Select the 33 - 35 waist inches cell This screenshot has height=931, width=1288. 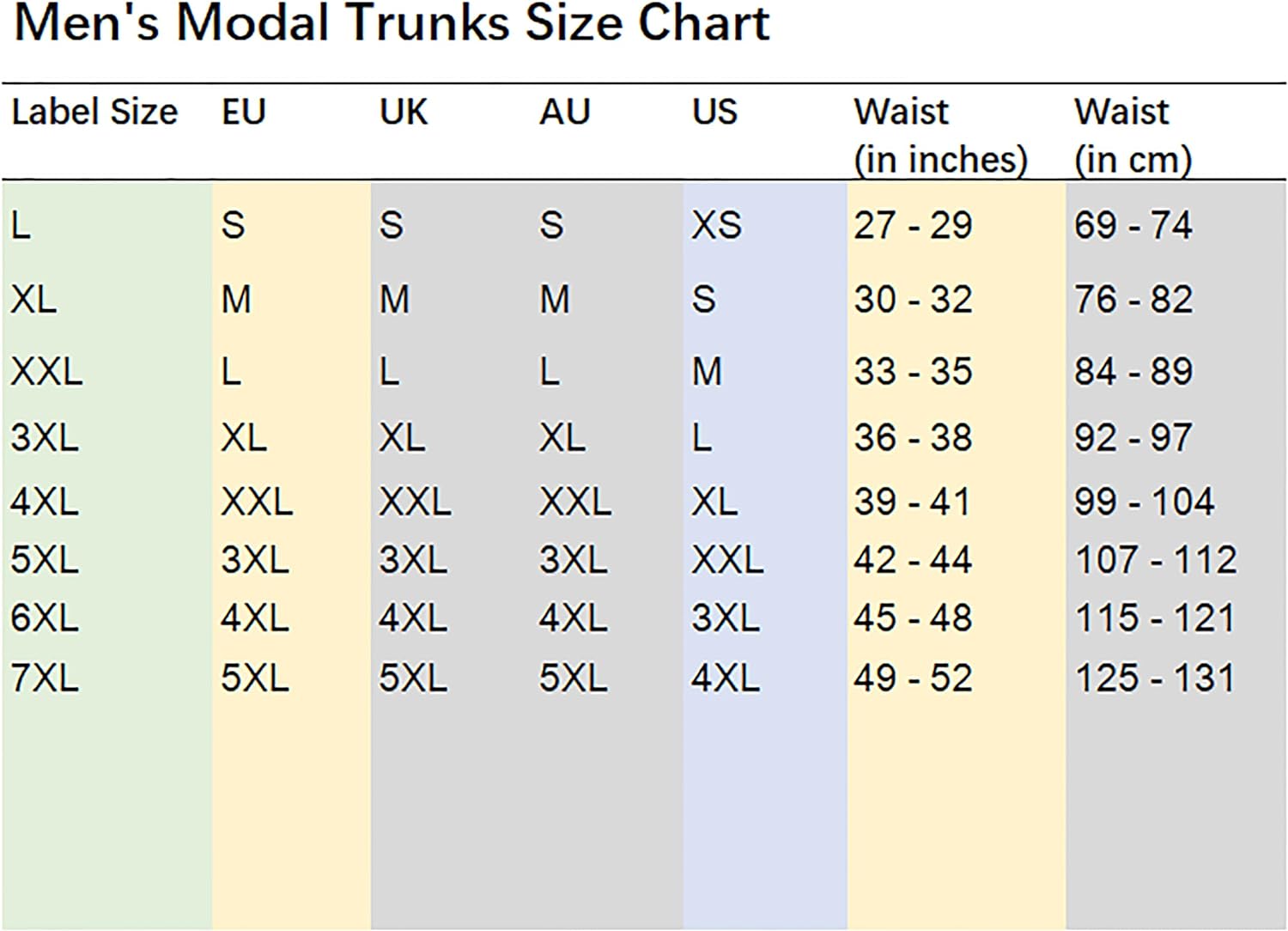pyautogui.click(x=913, y=372)
